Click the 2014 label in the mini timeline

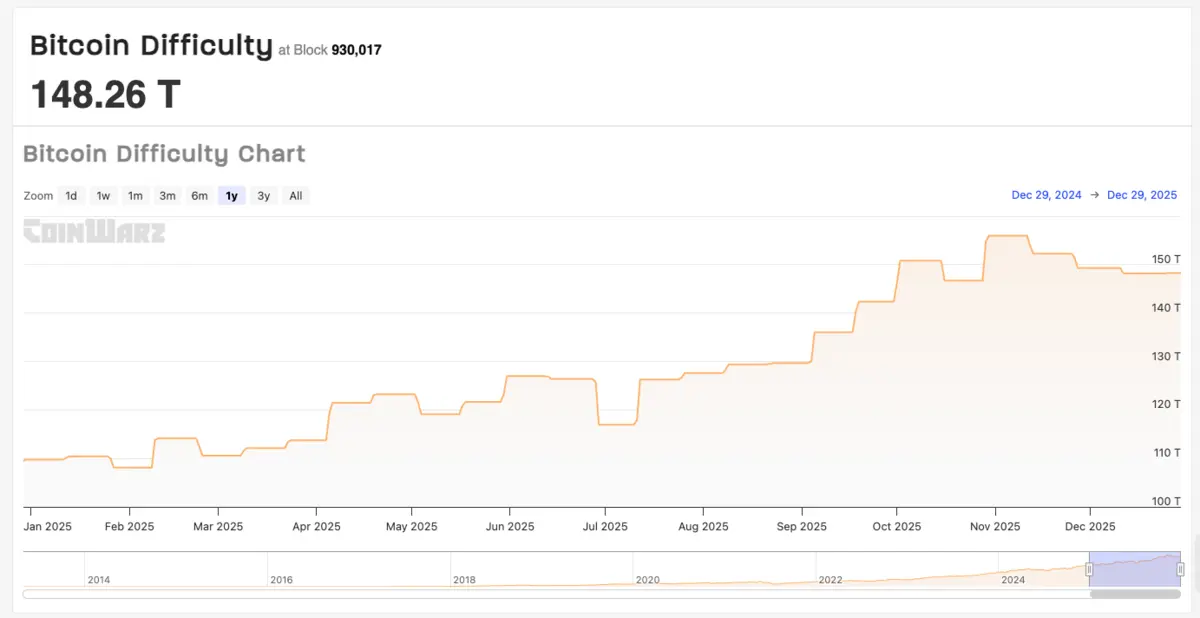point(100,579)
